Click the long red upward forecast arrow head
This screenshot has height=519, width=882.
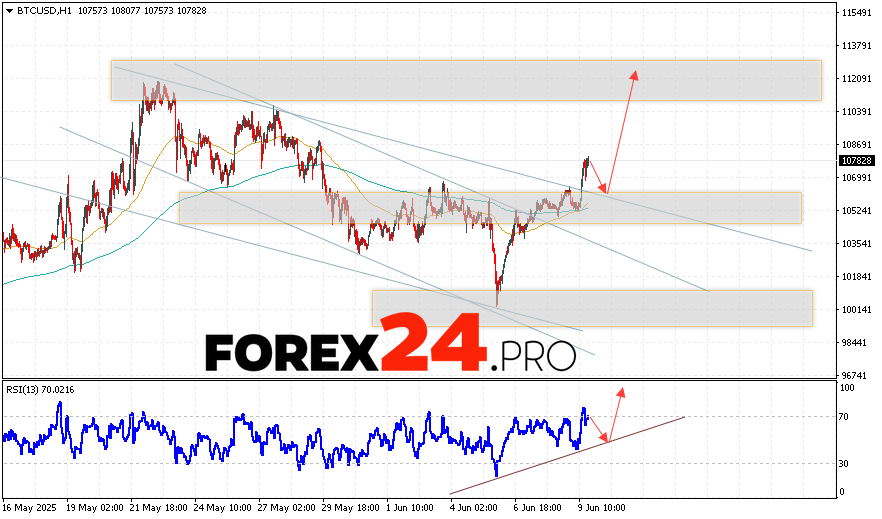(633, 73)
